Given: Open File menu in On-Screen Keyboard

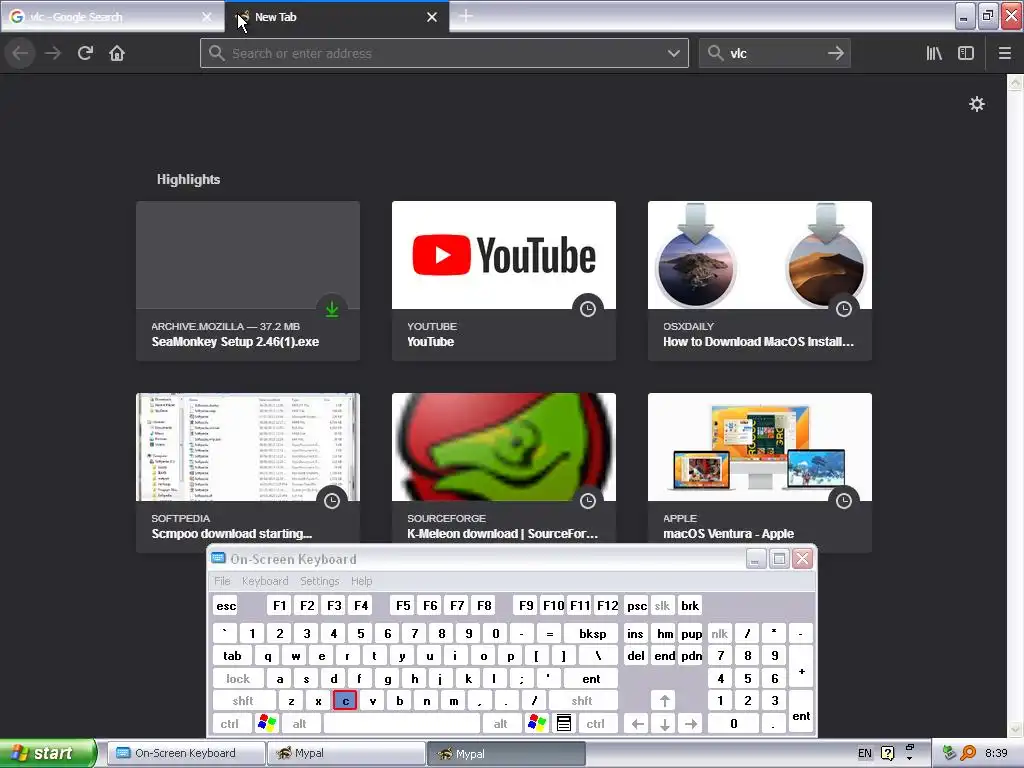Looking at the screenshot, I should coord(222,581).
